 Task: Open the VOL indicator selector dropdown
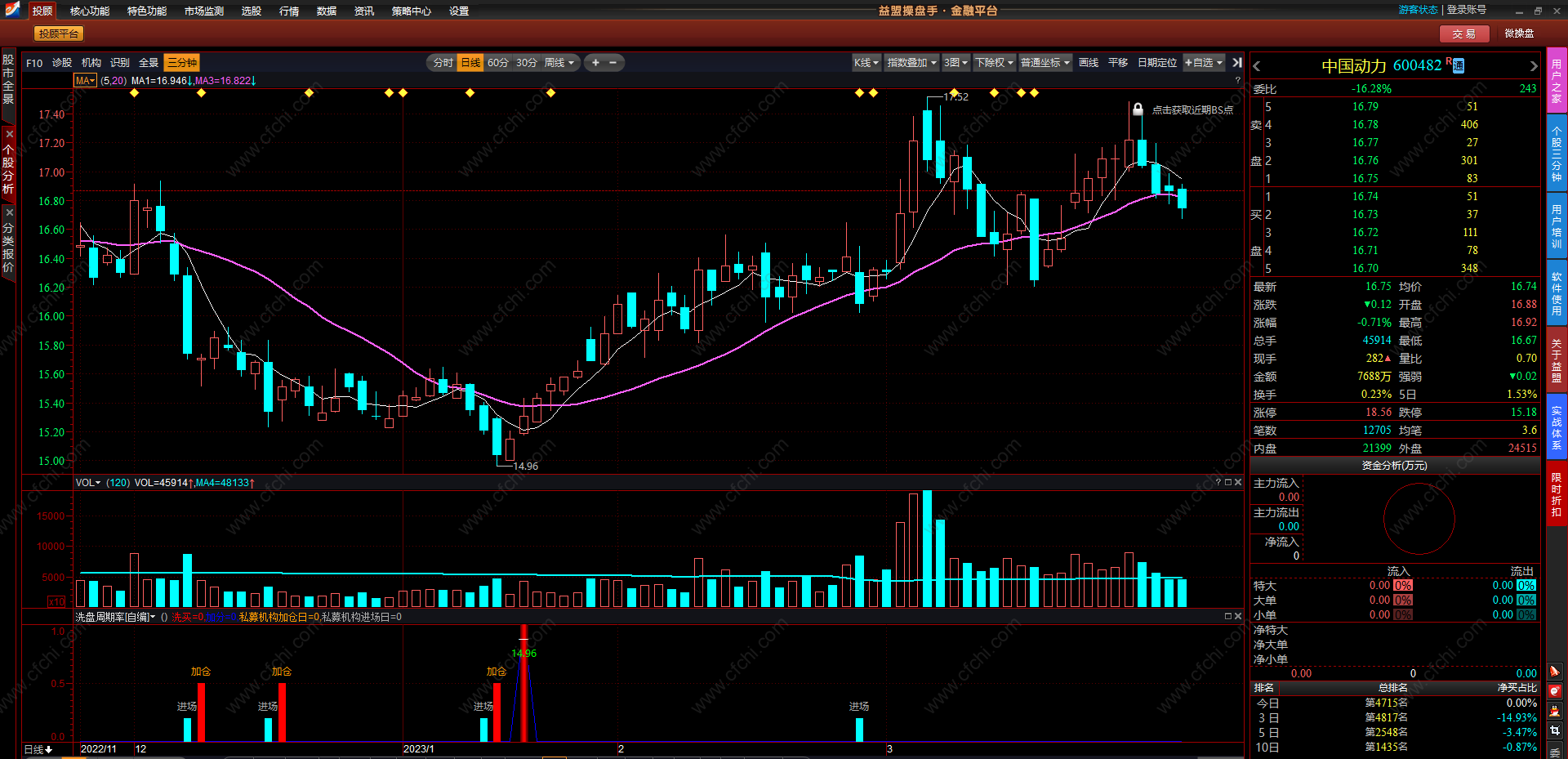pos(88,483)
